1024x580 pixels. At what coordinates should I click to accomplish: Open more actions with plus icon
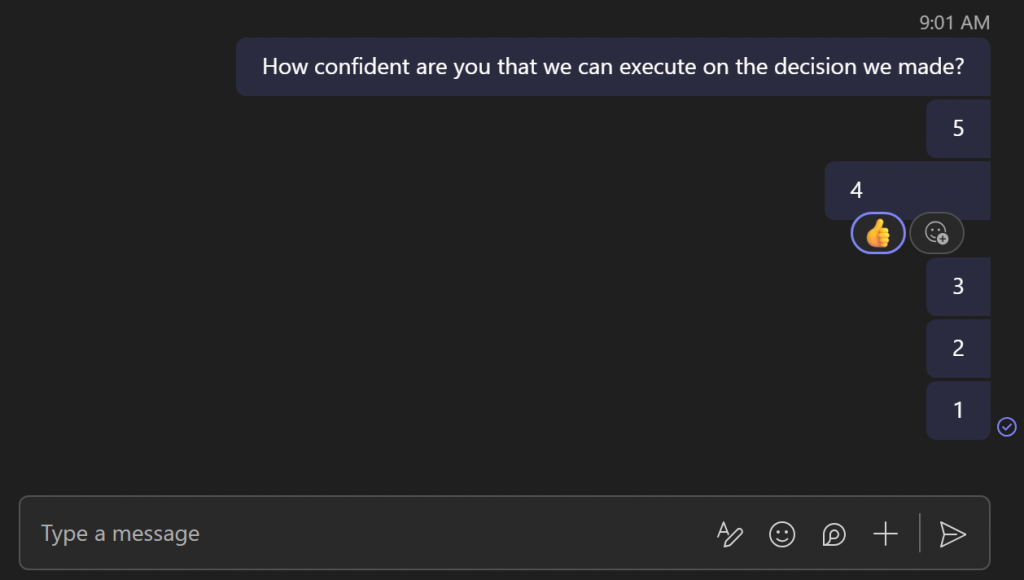pos(885,534)
